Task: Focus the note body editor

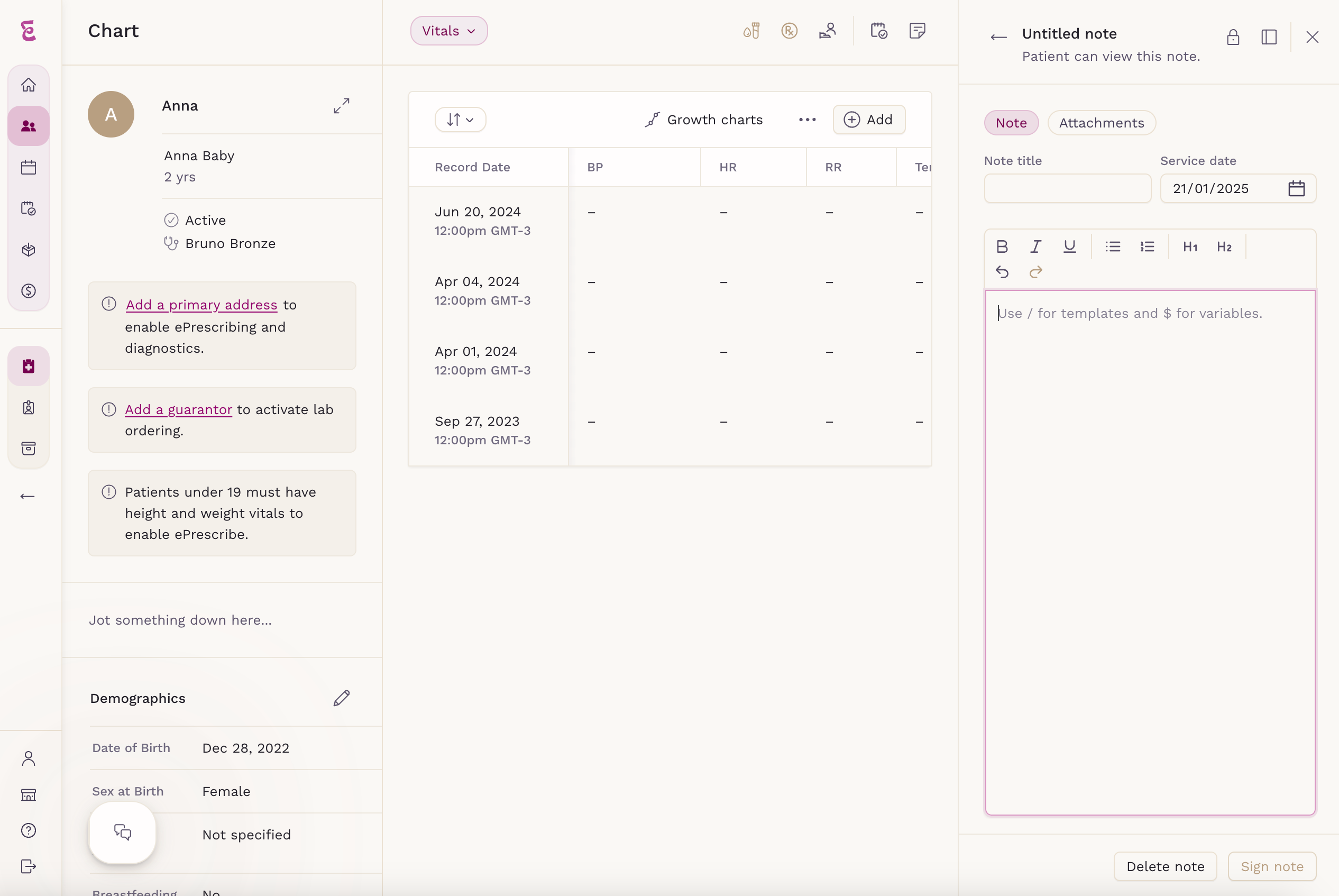Action: point(1150,553)
